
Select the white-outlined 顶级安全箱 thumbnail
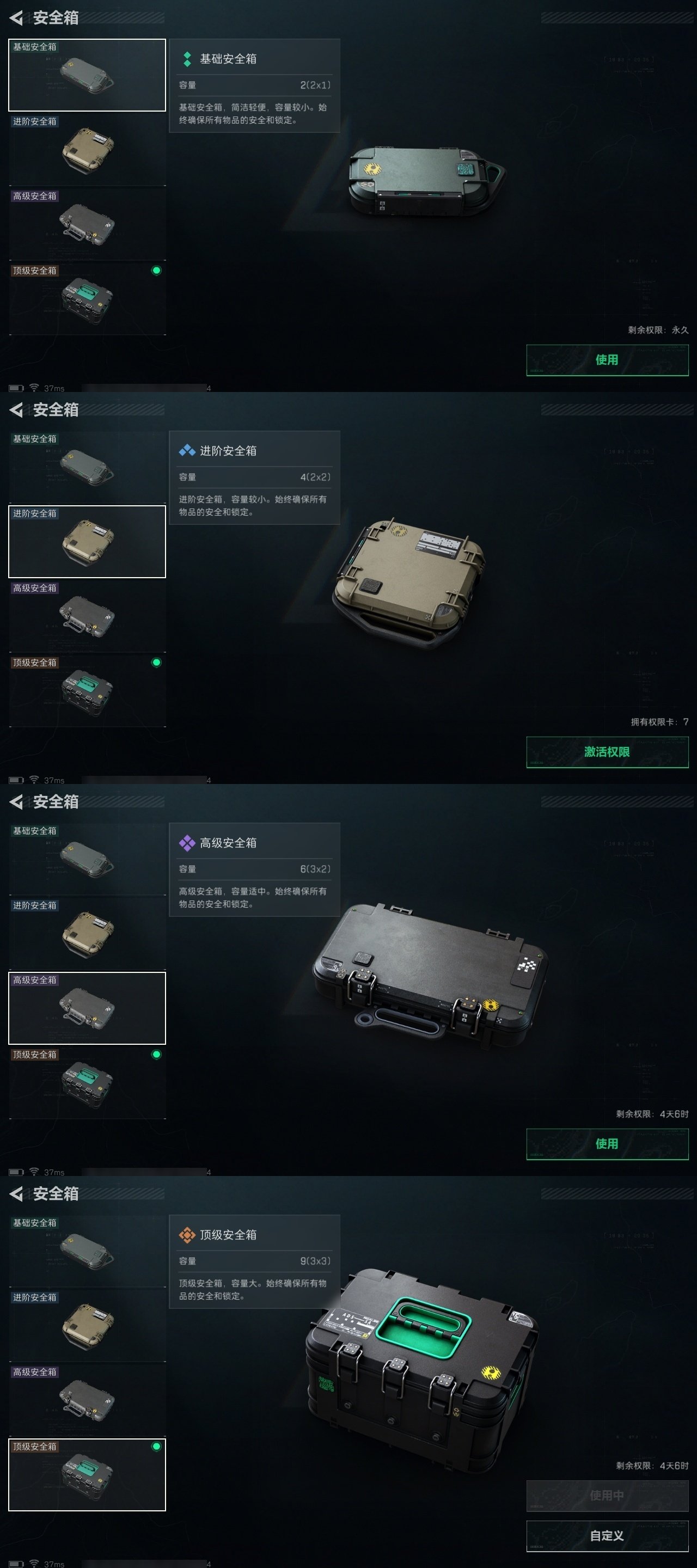point(87,1475)
